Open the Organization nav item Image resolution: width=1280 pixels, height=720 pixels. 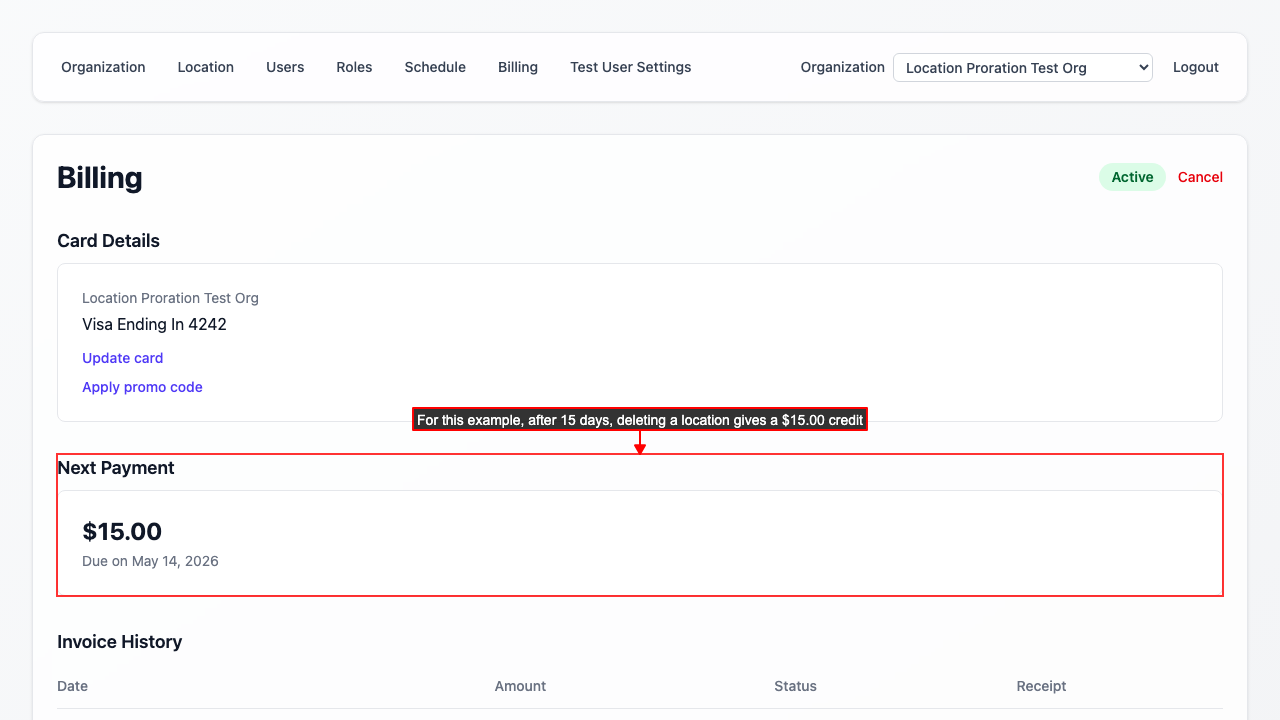click(103, 67)
